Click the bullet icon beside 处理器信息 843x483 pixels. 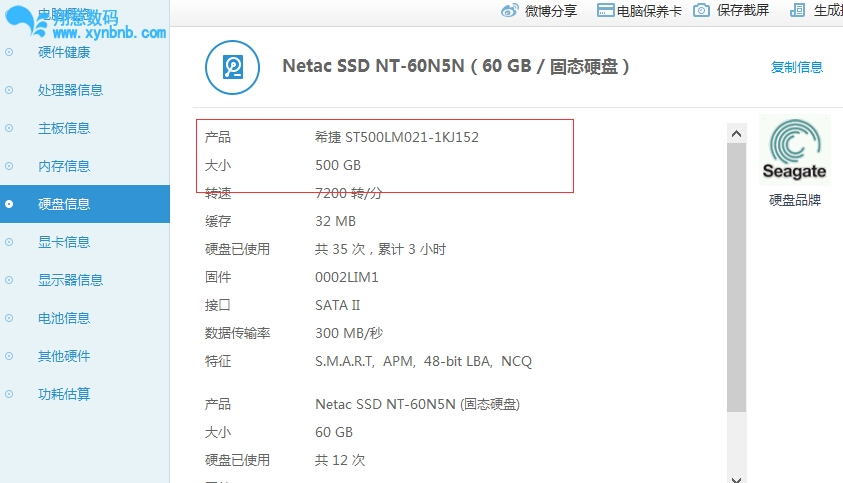[x=10, y=90]
